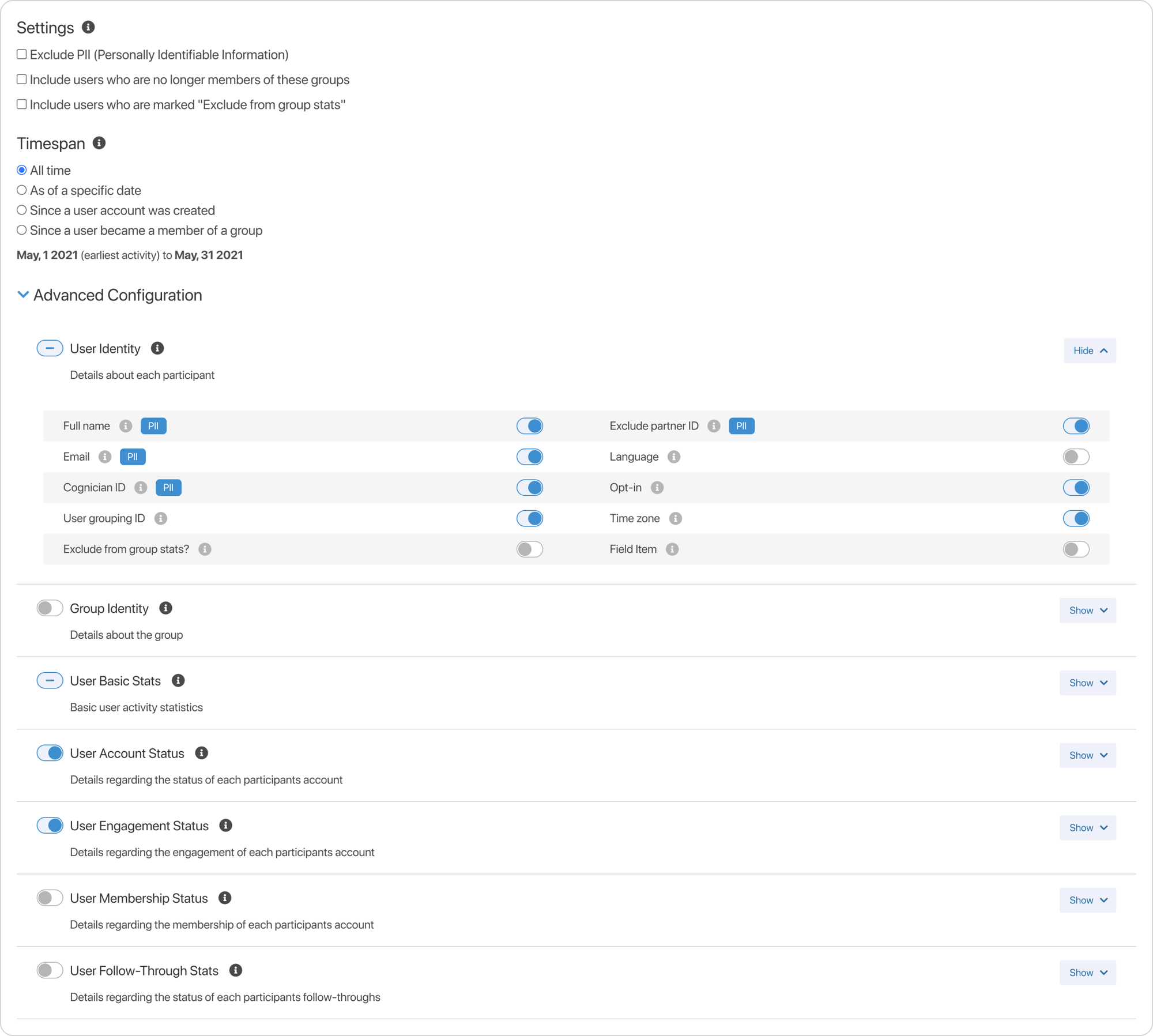Enable the Language toggle
Viewport: 1153px width, 1036px height.
(1076, 457)
